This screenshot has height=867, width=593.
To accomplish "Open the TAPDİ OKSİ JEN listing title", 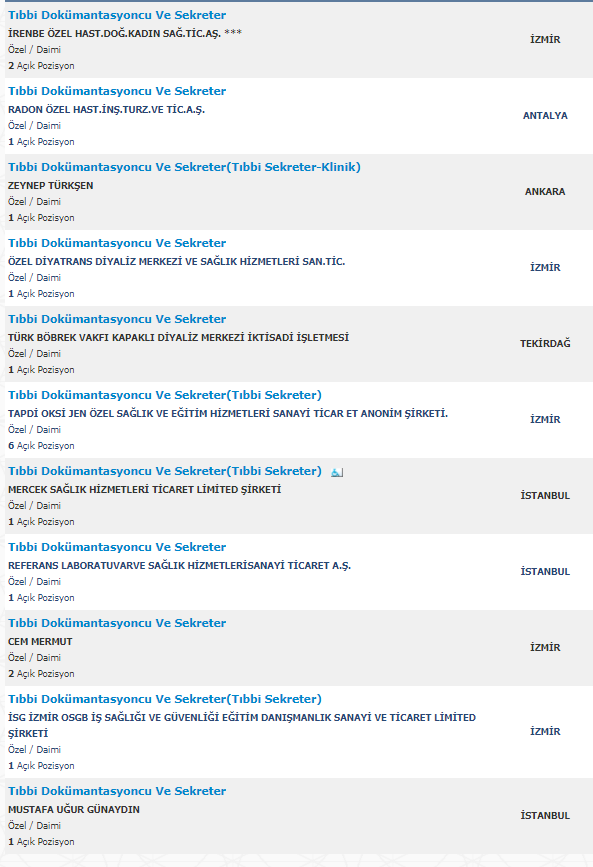I will pyautogui.click(x=165, y=395).
